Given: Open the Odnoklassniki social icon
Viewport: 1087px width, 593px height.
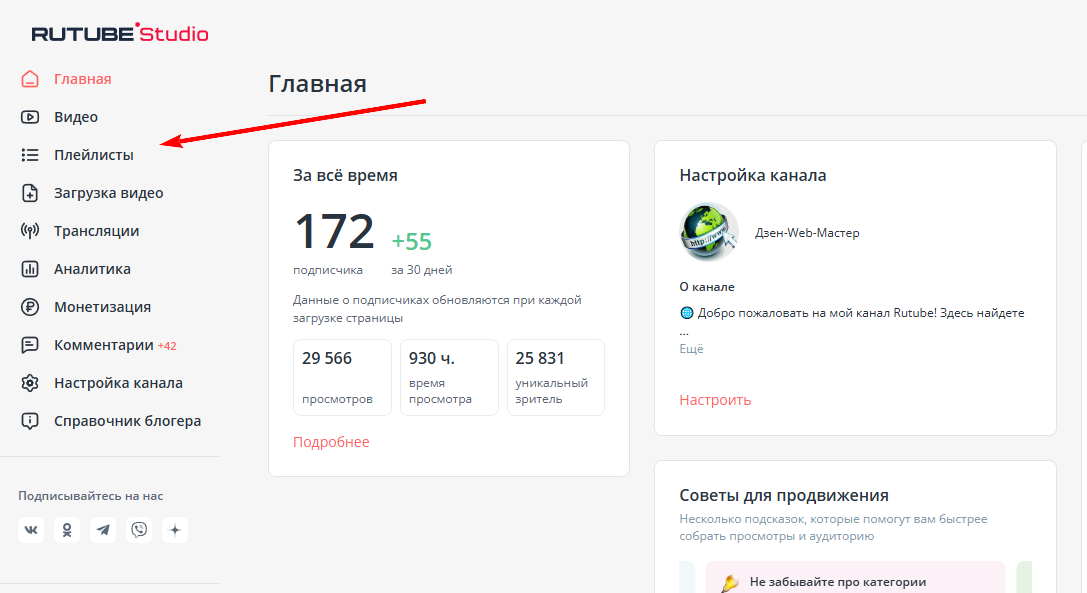Looking at the screenshot, I should tap(67, 530).
